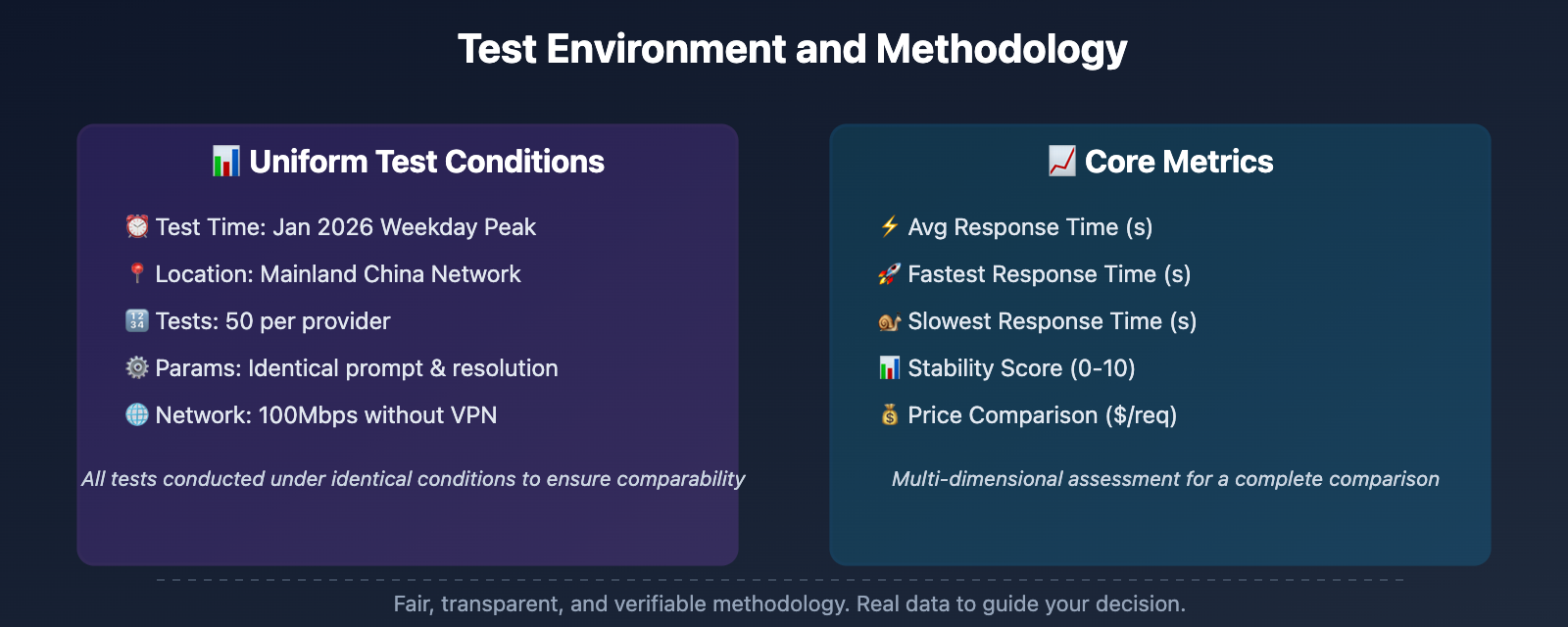Click the alarm clock icon next to Test Time
Image resolution: width=1568 pixels, height=627 pixels.
137,227
